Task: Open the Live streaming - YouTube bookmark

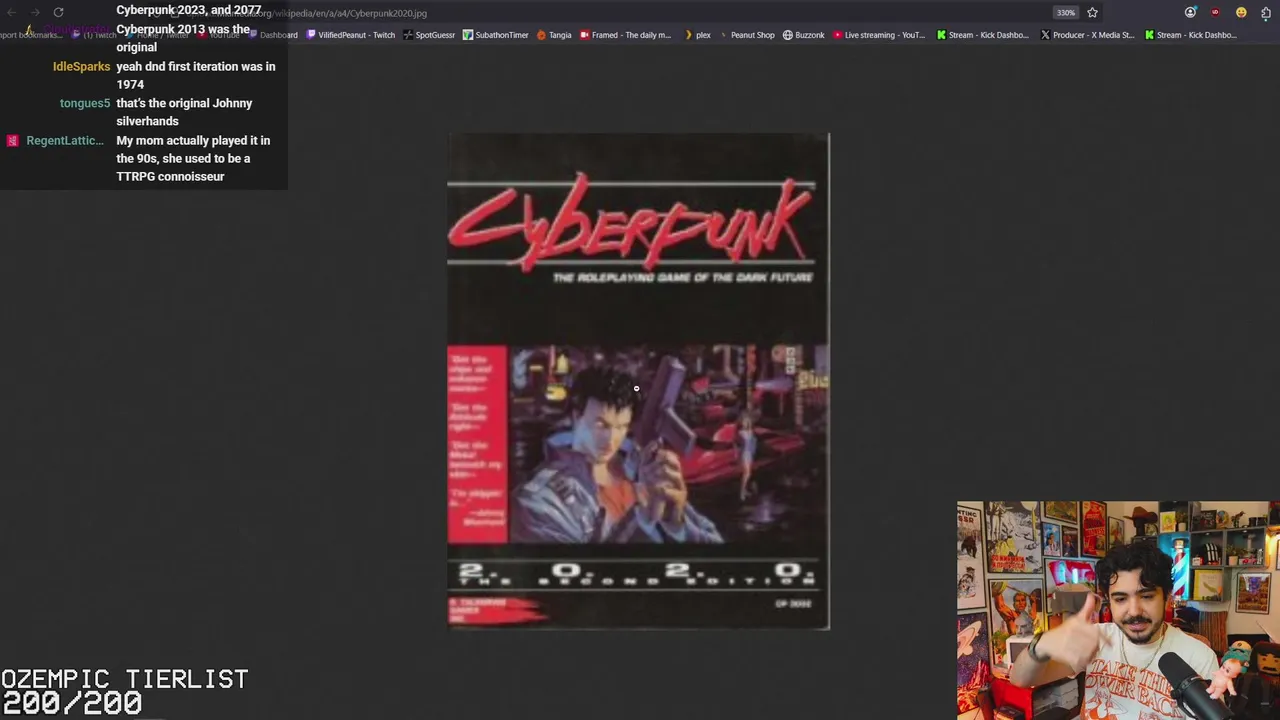Action: coord(879,35)
